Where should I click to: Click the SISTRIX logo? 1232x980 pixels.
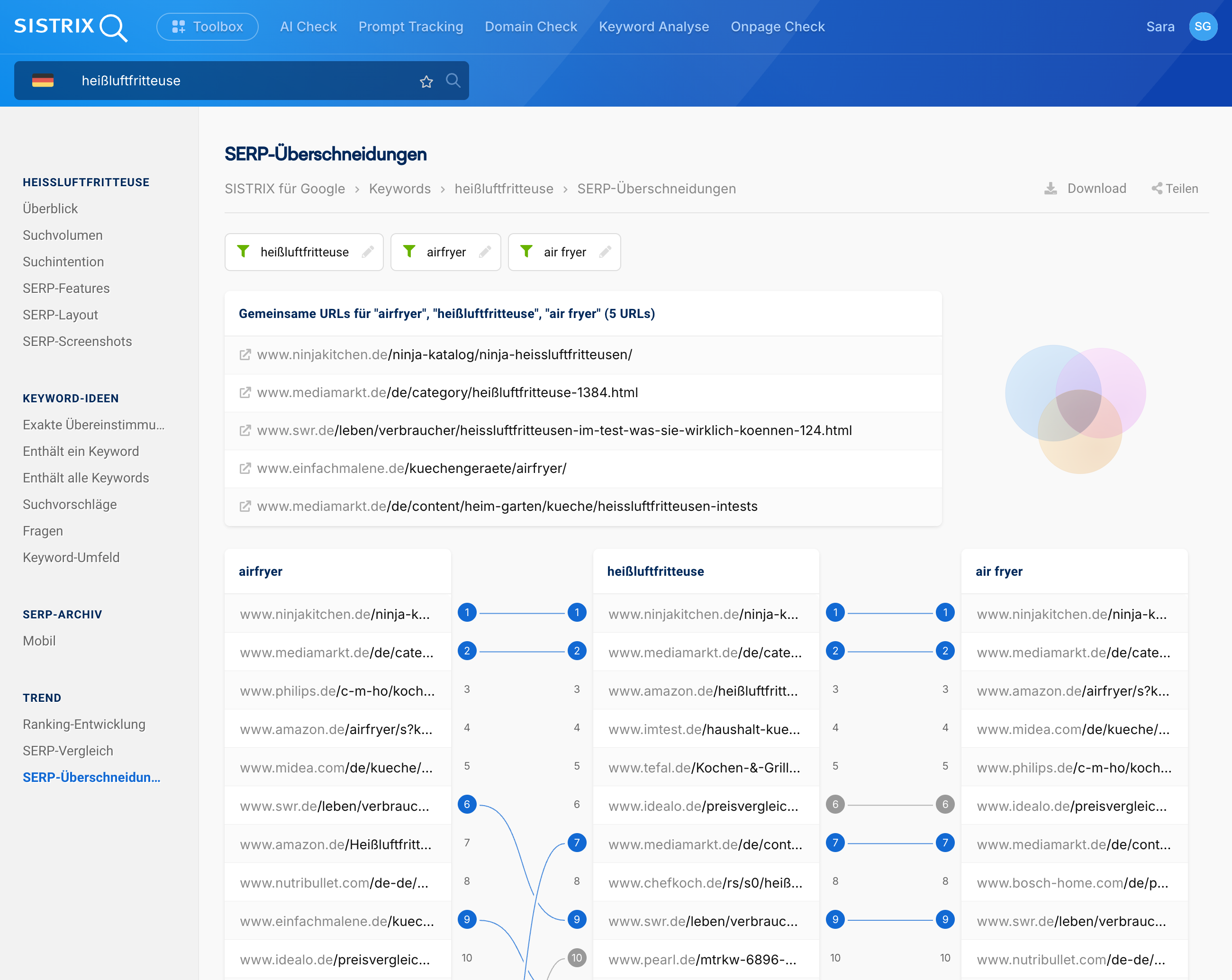pyautogui.click(x=70, y=27)
